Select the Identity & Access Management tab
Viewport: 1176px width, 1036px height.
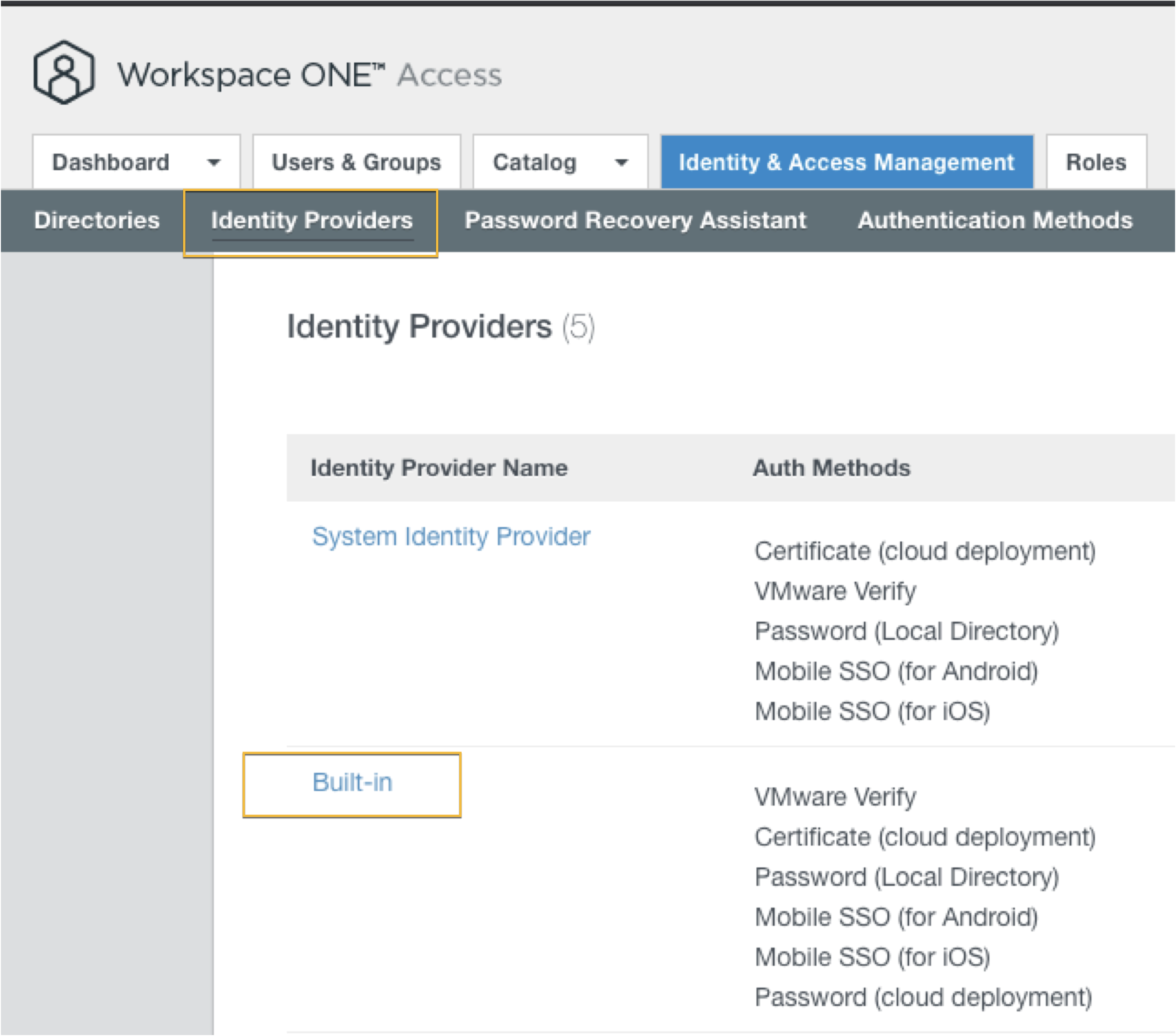(x=846, y=162)
